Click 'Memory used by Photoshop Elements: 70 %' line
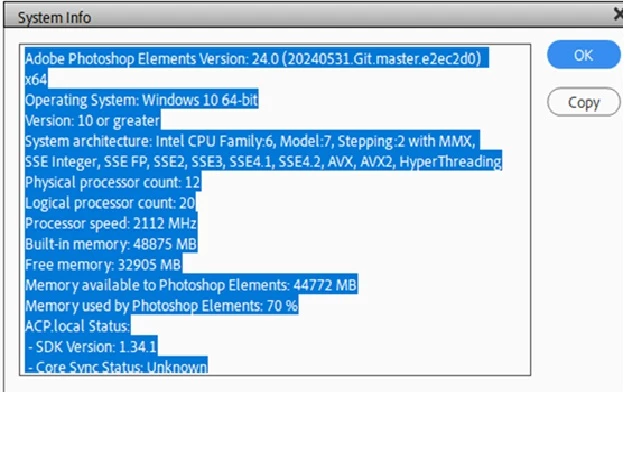Viewport: 627px width, 460px height. [162, 306]
